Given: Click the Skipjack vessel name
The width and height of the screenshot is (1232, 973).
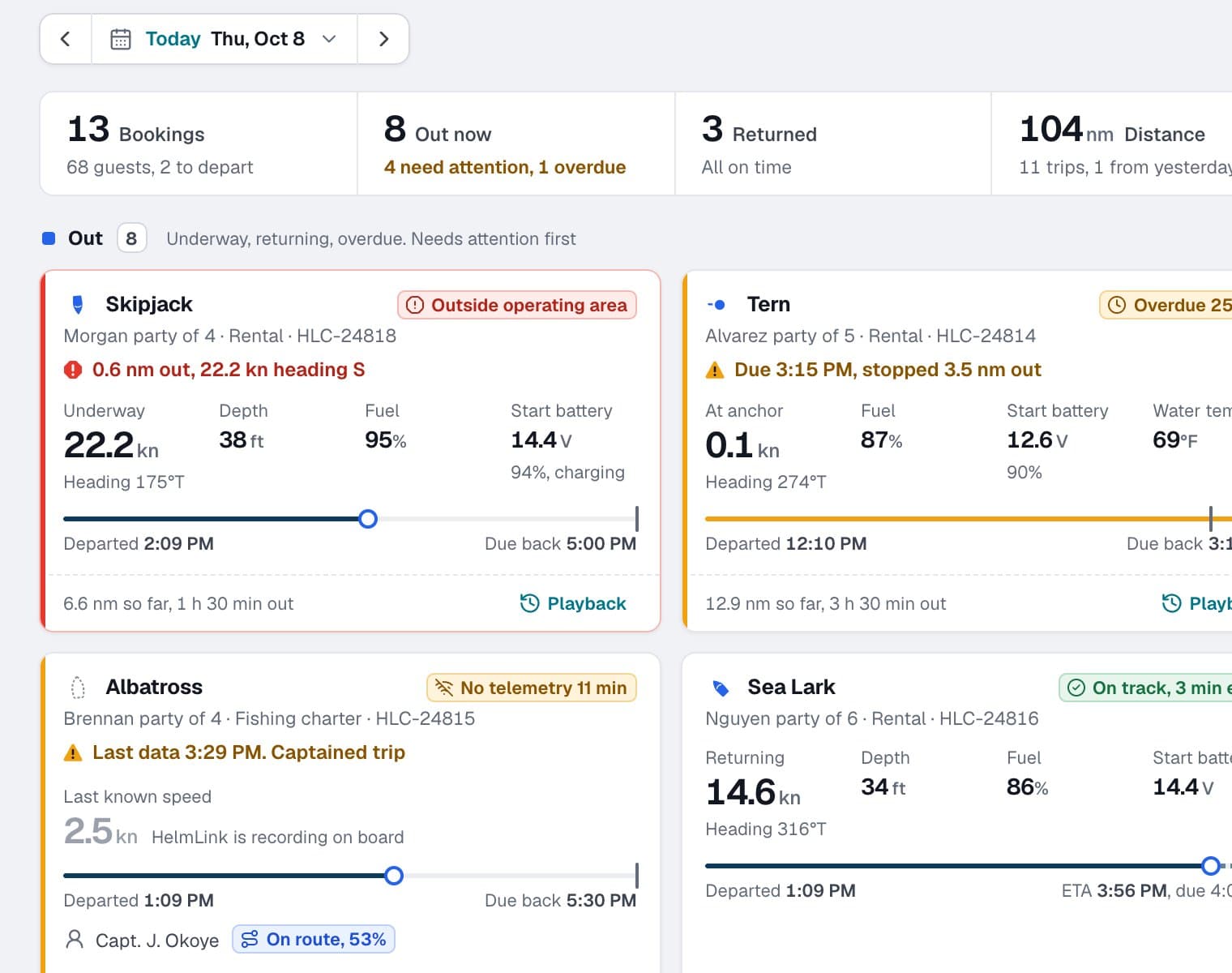Looking at the screenshot, I should [x=149, y=304].
